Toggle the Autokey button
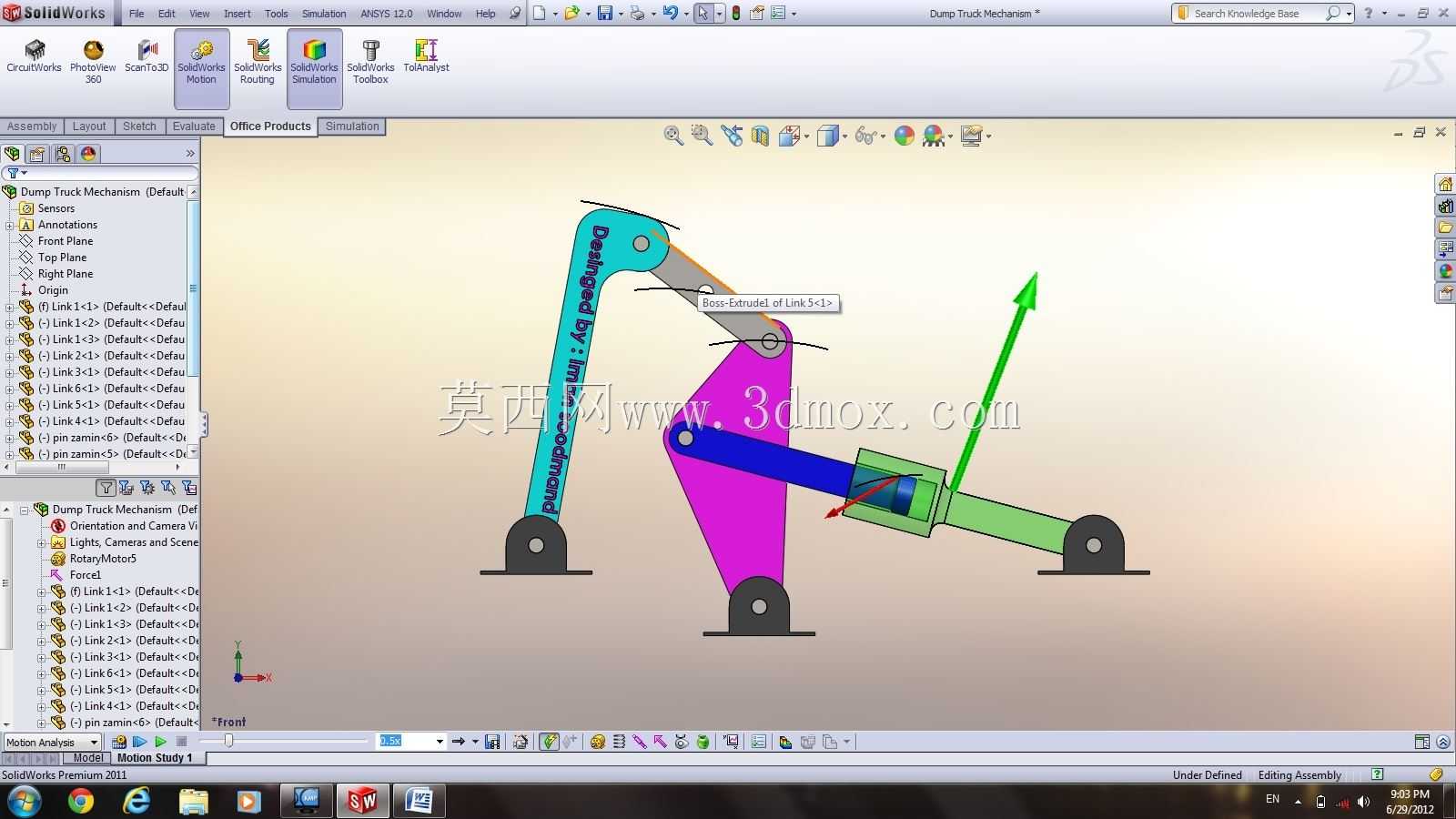The height and width of the screenshot is (819, 1456). pos(549,742)
